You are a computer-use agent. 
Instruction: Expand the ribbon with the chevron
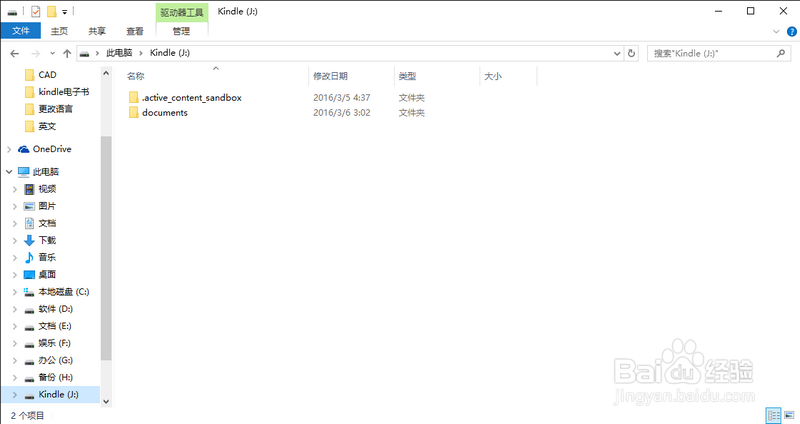click(x=776, y=32)
